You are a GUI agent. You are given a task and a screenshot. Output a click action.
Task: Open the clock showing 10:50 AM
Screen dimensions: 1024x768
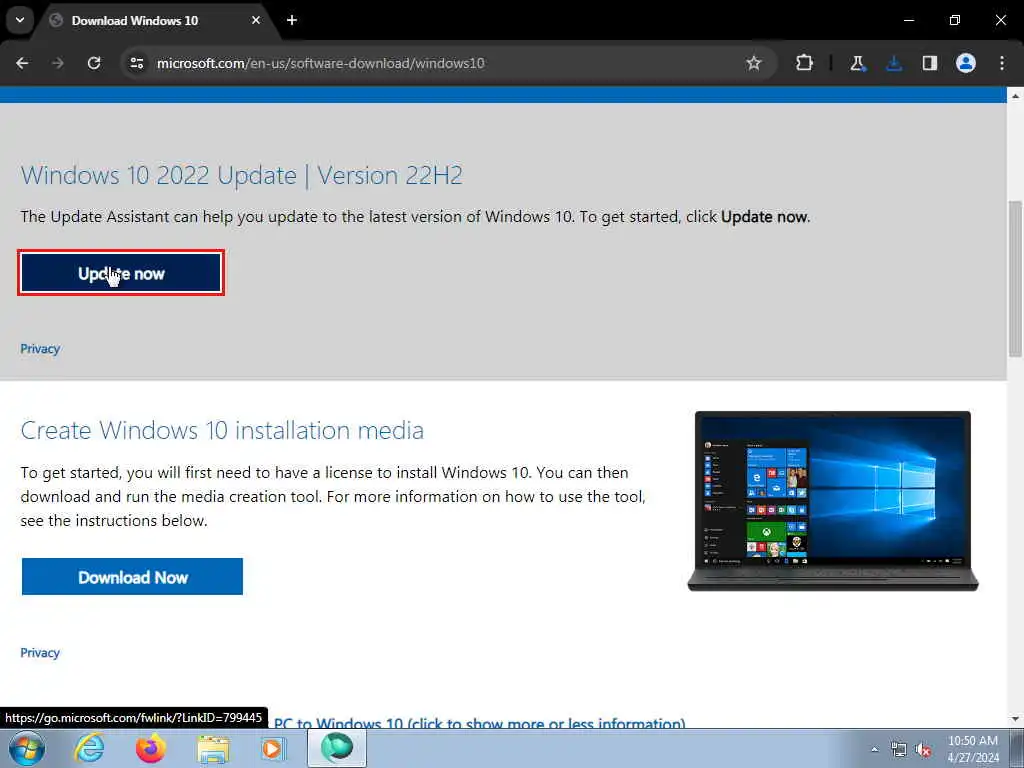(x=973, y=749)
